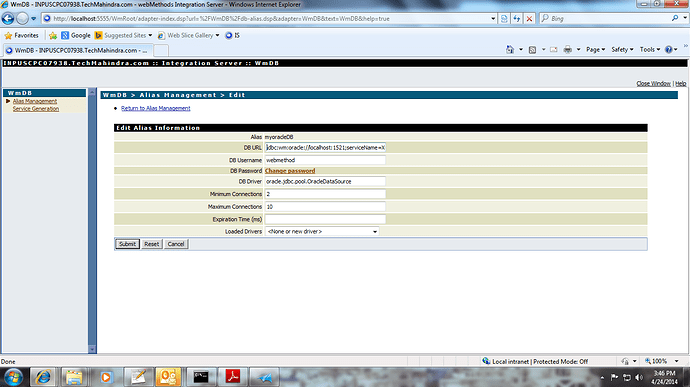Click the Print icon in command bar
Viewport: 690px width, 387px height.
pyautogui.click(x=568, y=49)
